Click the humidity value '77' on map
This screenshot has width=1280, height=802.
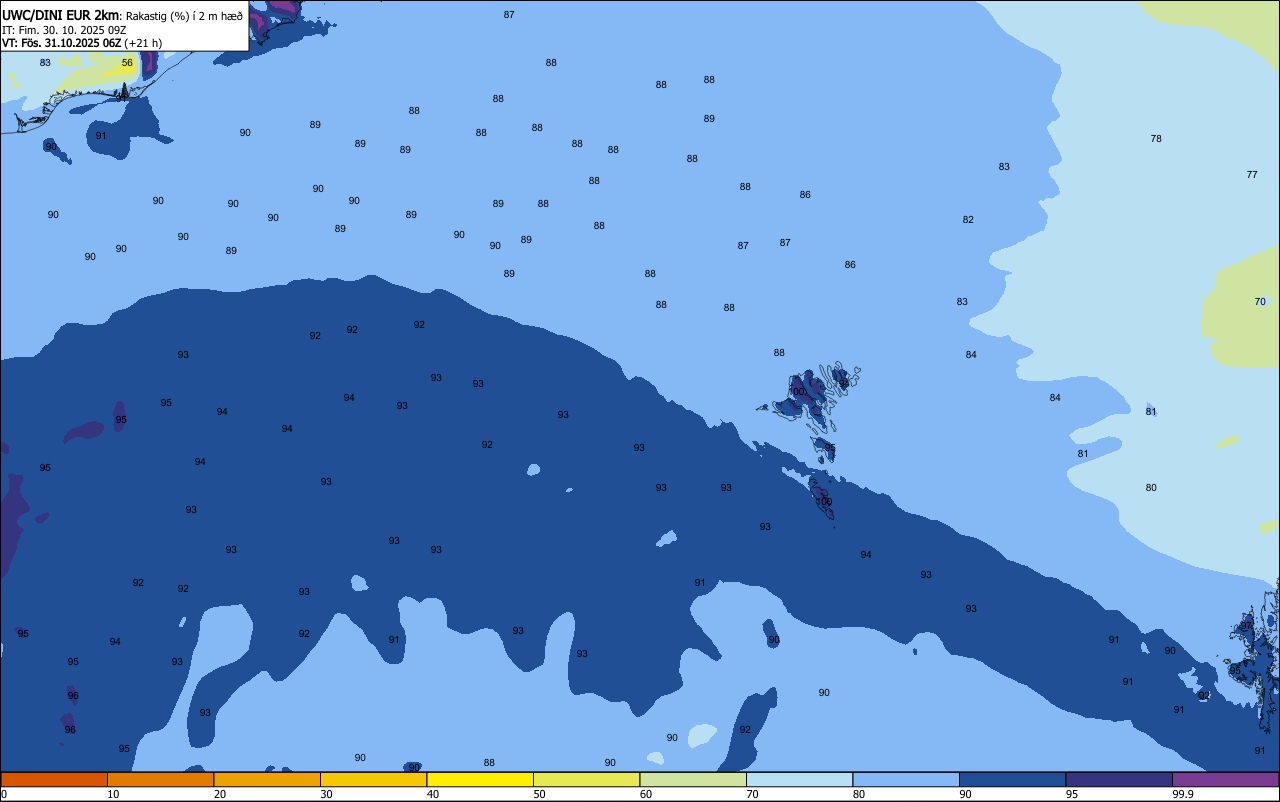pos(1252,175)
